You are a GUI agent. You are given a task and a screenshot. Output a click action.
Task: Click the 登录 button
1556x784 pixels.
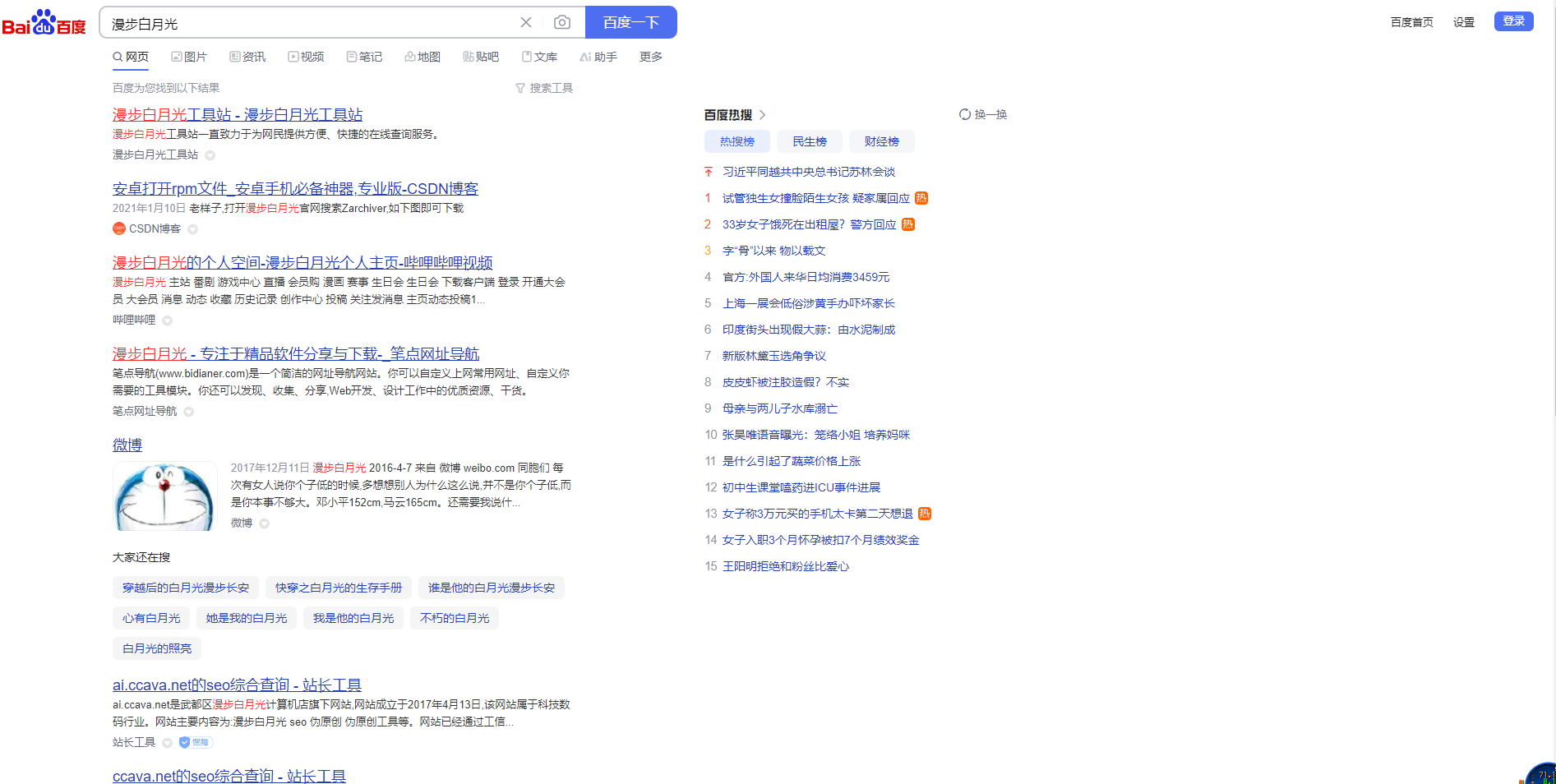tap(1514, 21)
